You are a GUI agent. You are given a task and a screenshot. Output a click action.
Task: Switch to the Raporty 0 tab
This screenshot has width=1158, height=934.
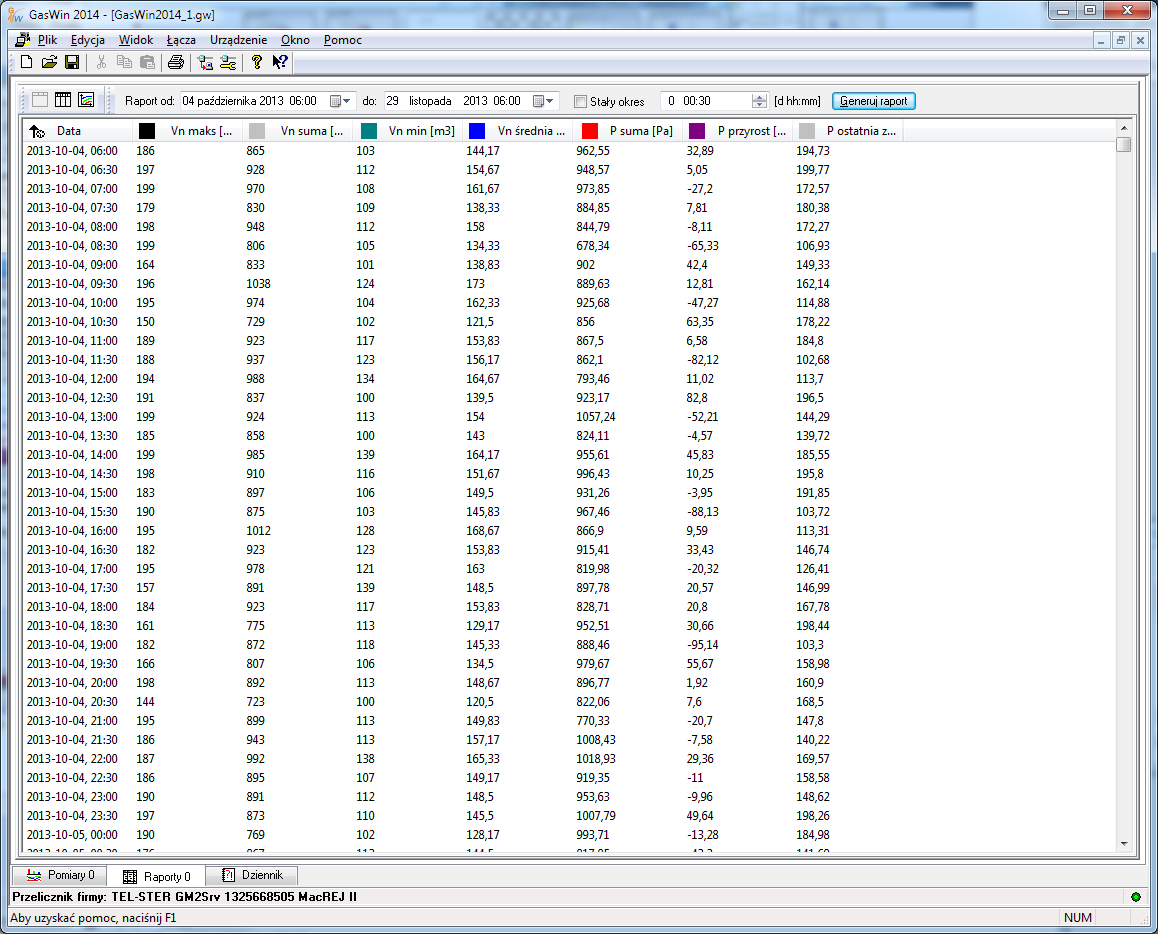tap(157, 876)
